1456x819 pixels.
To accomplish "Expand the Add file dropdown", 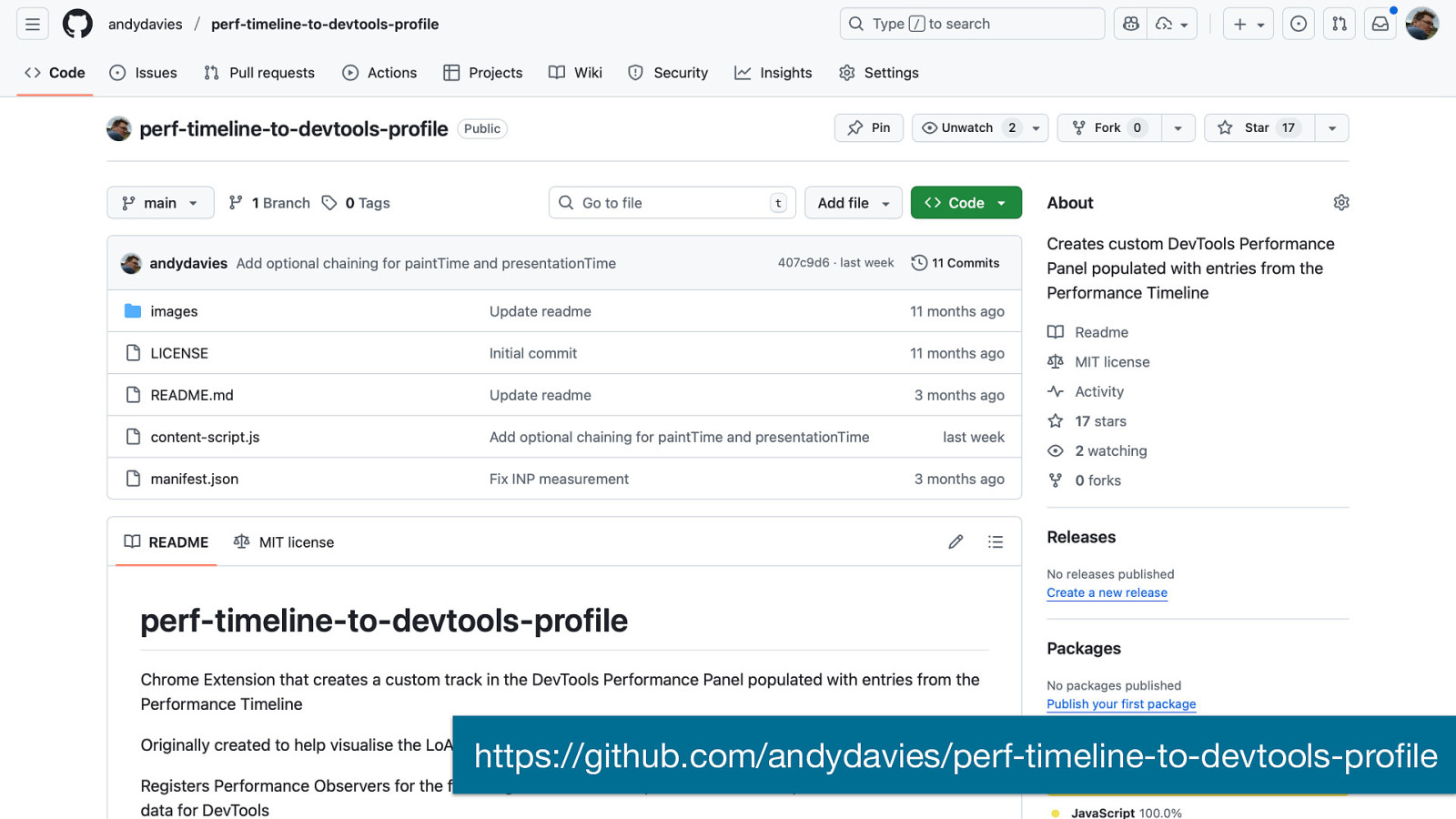I will tap(853, 203).
